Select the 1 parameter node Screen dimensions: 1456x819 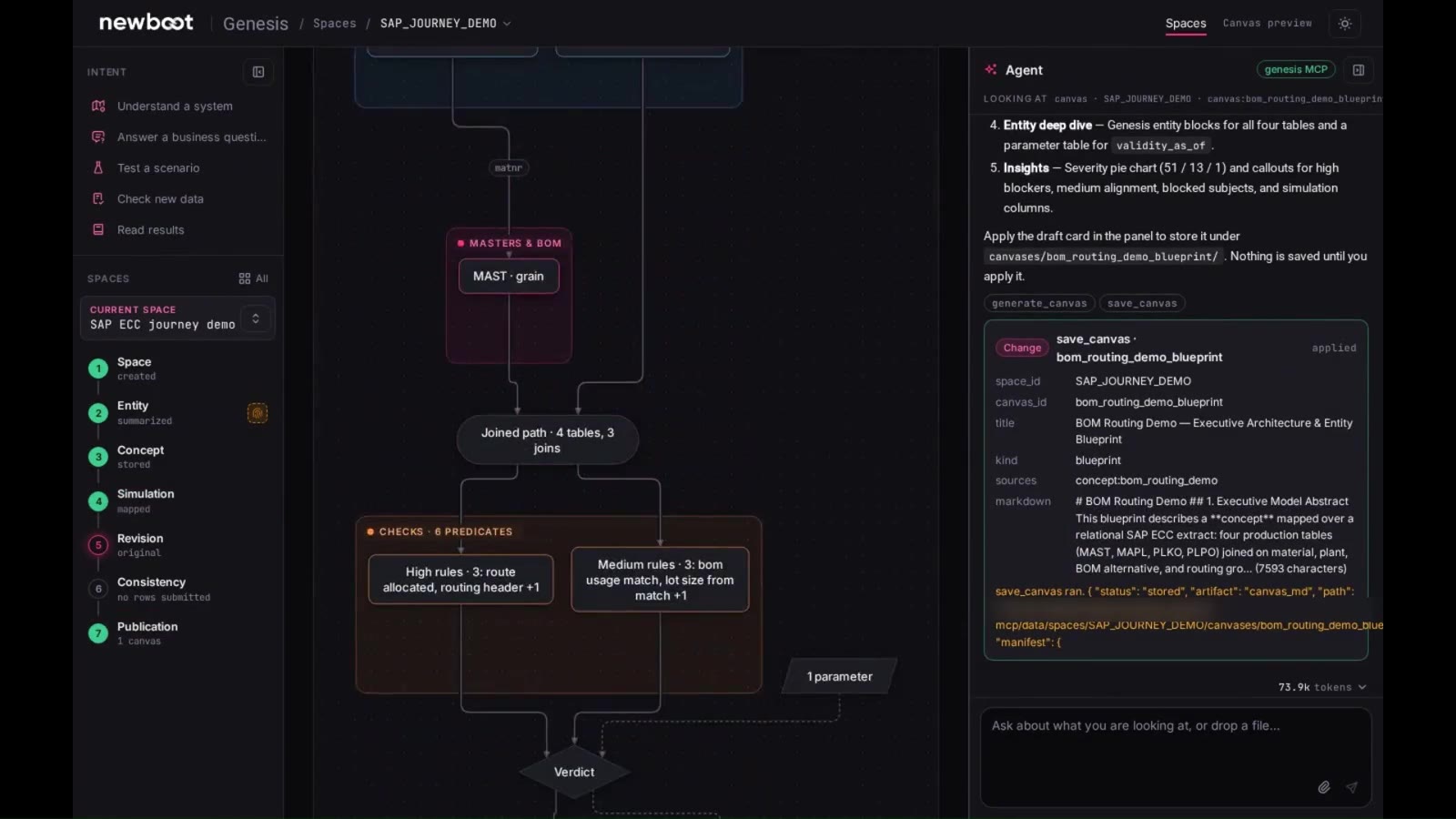[839, 676]
